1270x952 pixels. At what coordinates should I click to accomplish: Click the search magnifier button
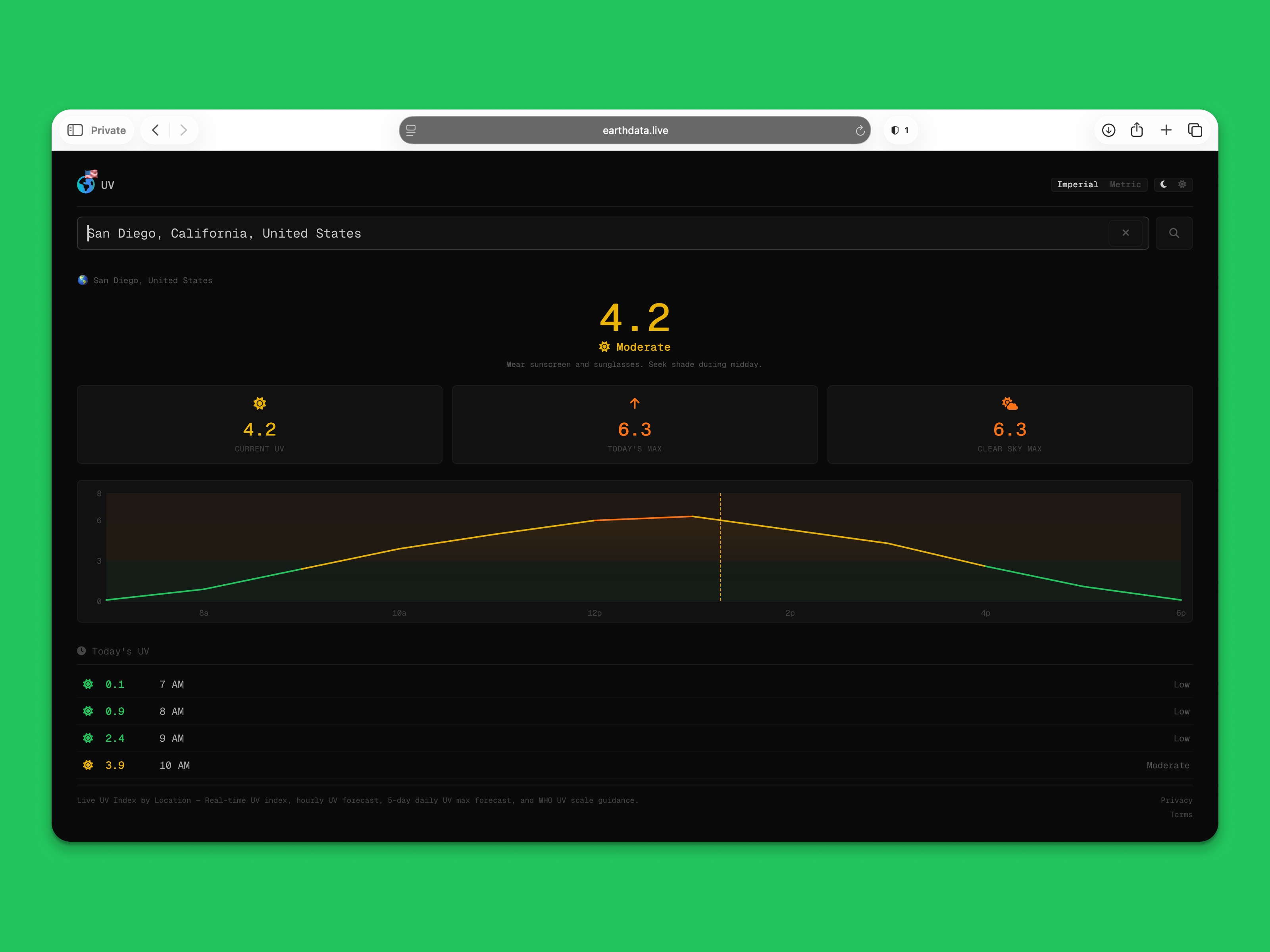(1174, 233)
